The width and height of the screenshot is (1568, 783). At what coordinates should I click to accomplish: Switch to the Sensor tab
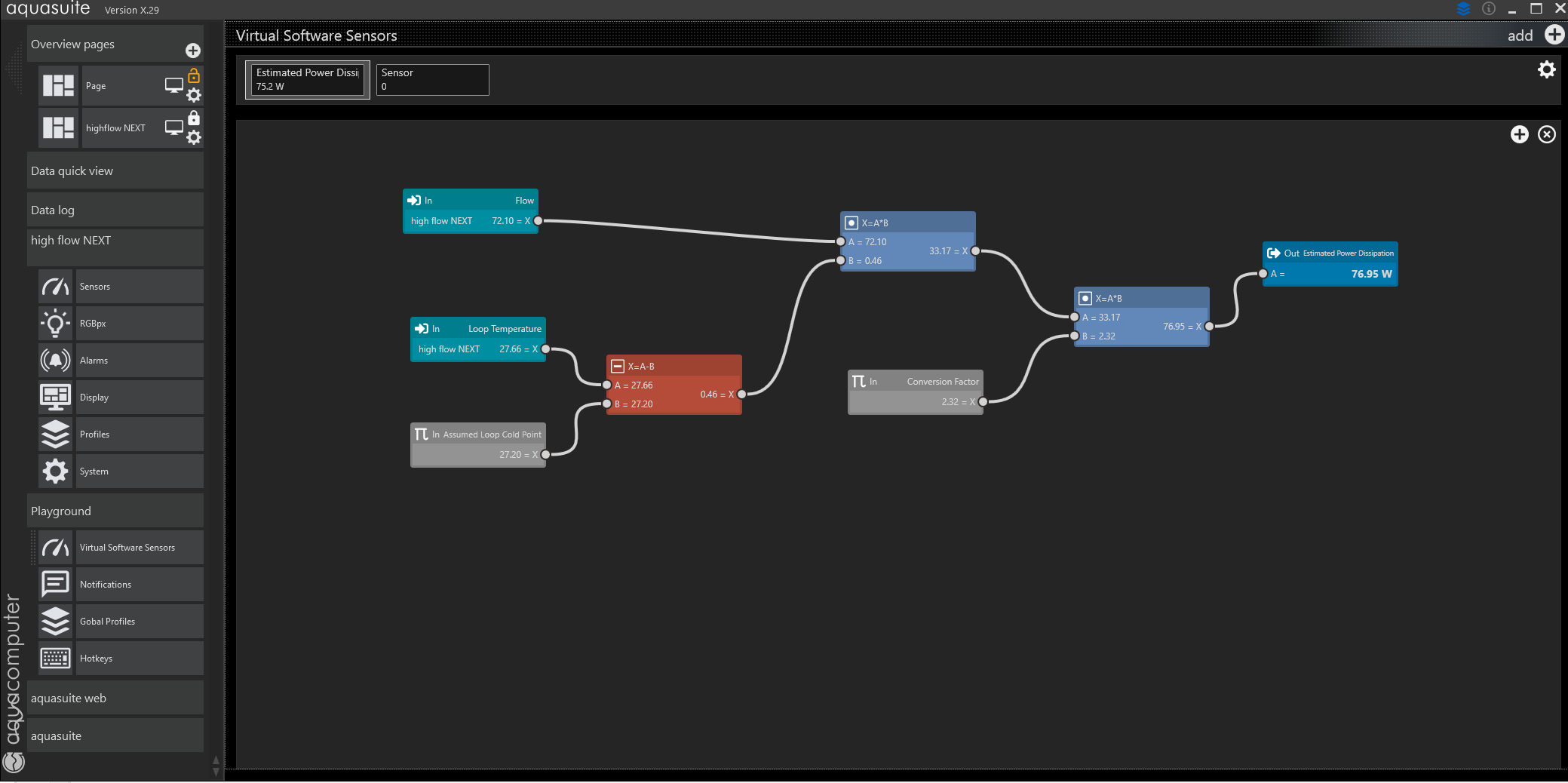pos(432,79)
